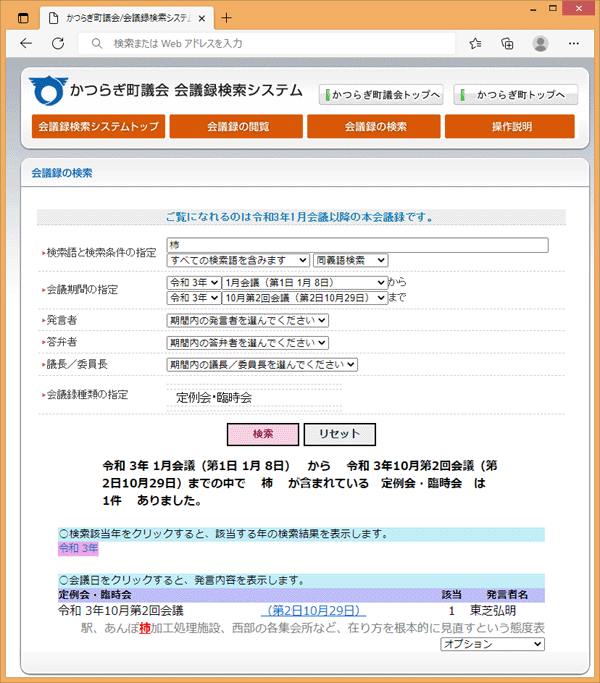Image resolution: width=600 pixels, height=683 pixels.
Task: Open the tab actions menu icon
Action: tap(23, 18)
